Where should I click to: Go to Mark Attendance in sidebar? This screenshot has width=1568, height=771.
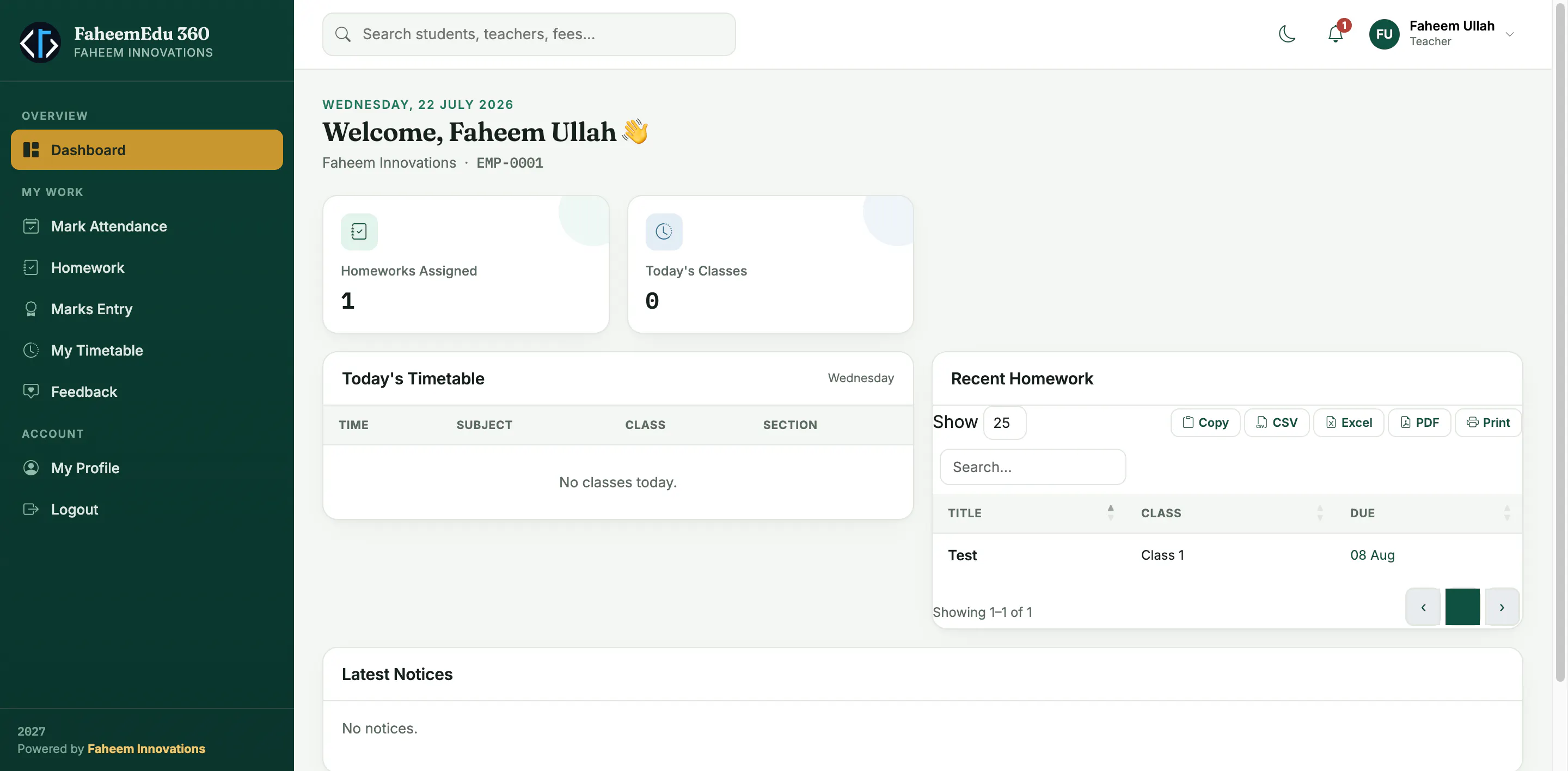146,227
